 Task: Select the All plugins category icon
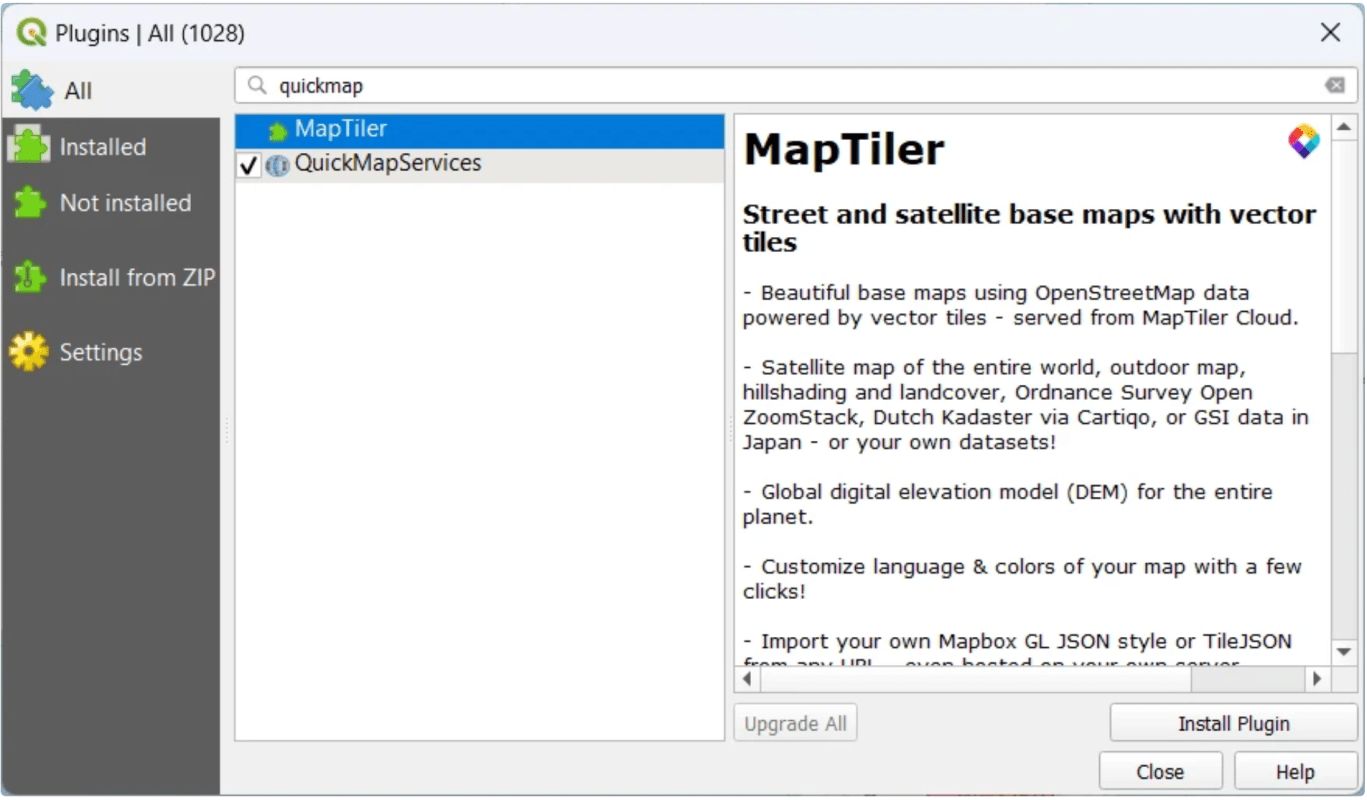(x=30, y=89)
